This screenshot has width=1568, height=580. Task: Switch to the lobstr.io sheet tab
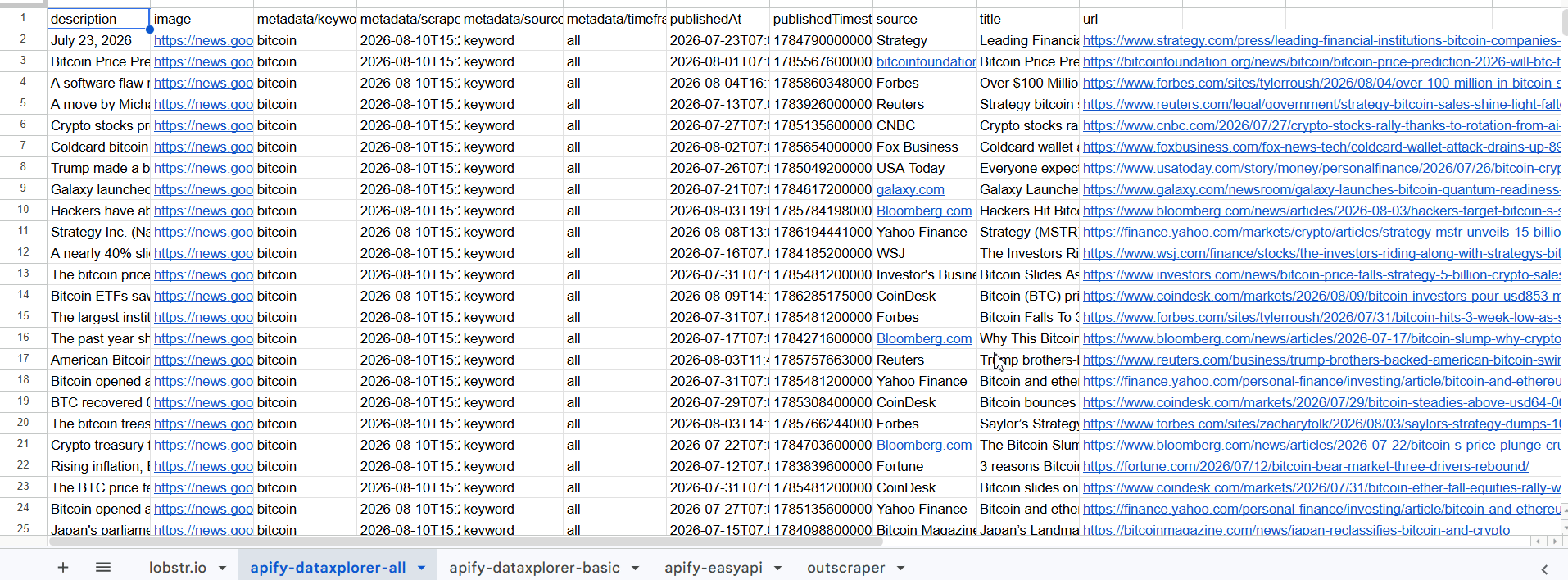click(x=177, y=568)
